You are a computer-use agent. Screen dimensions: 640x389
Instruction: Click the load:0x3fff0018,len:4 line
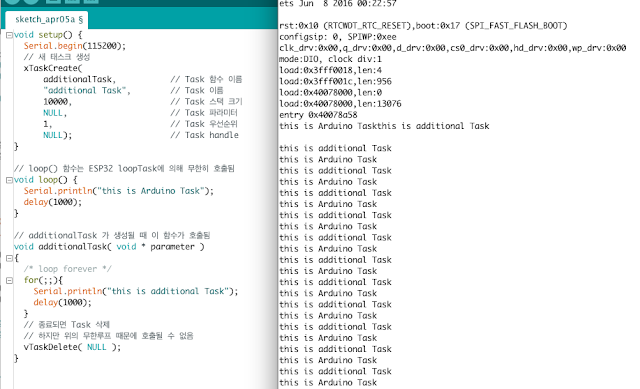pyautogui.click(x=331, y=70)
